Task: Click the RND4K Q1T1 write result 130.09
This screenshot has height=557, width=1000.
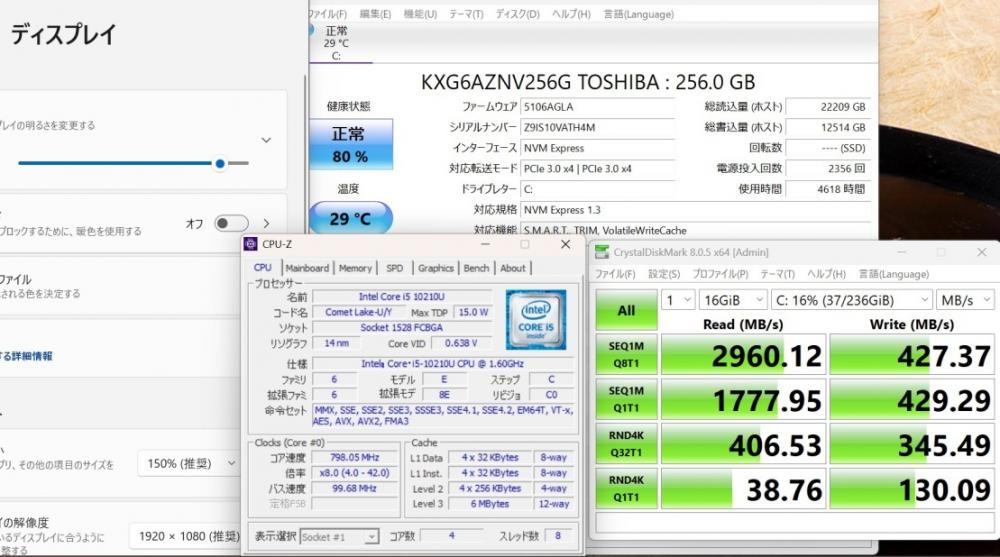Action: click(913, 489)
